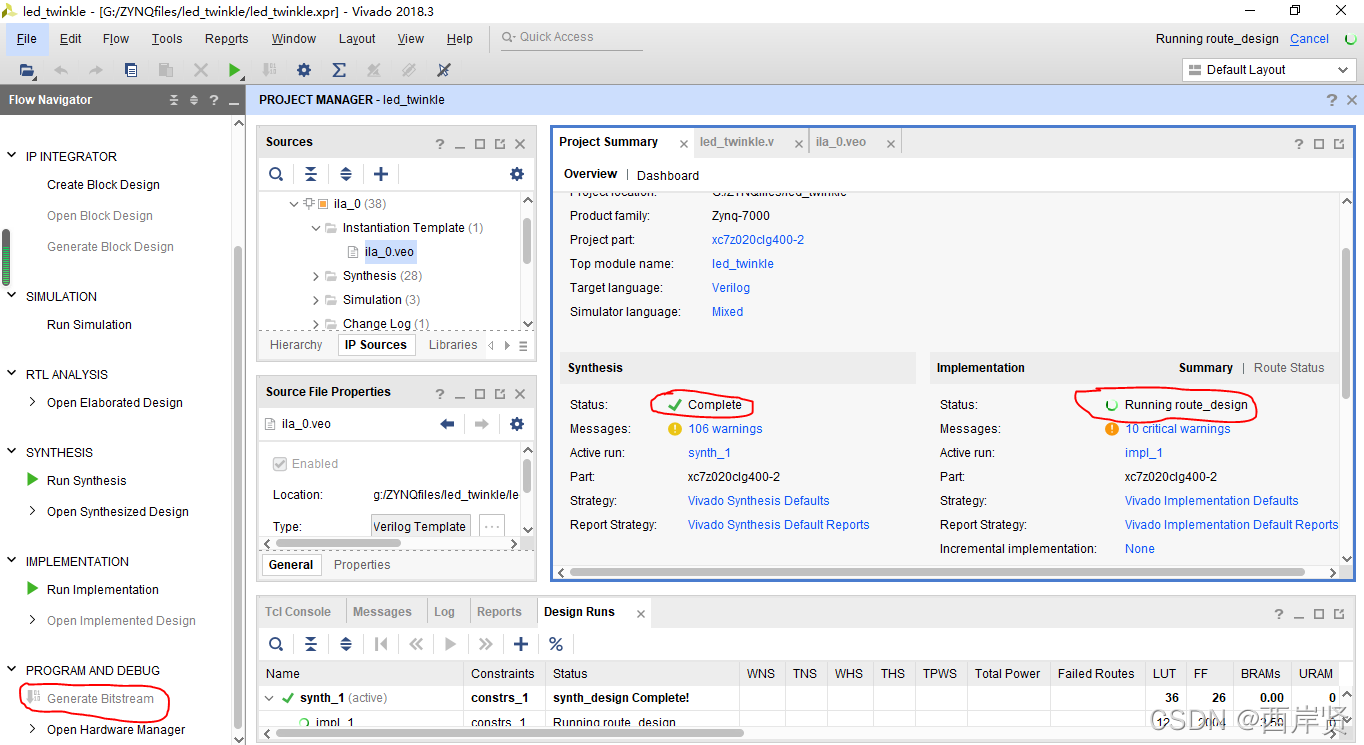Click the Generate Bitstream icon
Image resolution: width=1364 pixels, height=745 pixels.
[33, 697]
